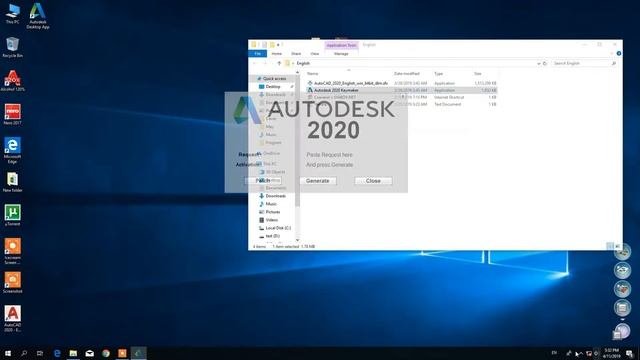Click Up one level arrow in Explorer
640x360 pixels.
(279, 63)
